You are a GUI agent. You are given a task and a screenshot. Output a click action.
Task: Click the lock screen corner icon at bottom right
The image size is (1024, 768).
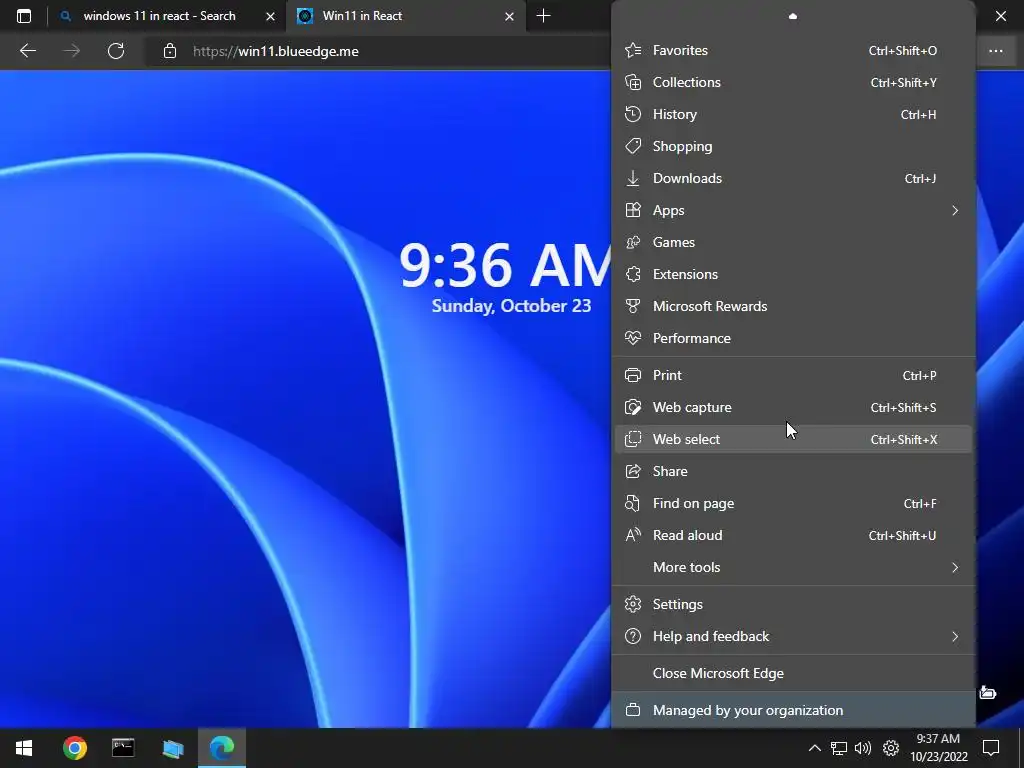(987, 692)
